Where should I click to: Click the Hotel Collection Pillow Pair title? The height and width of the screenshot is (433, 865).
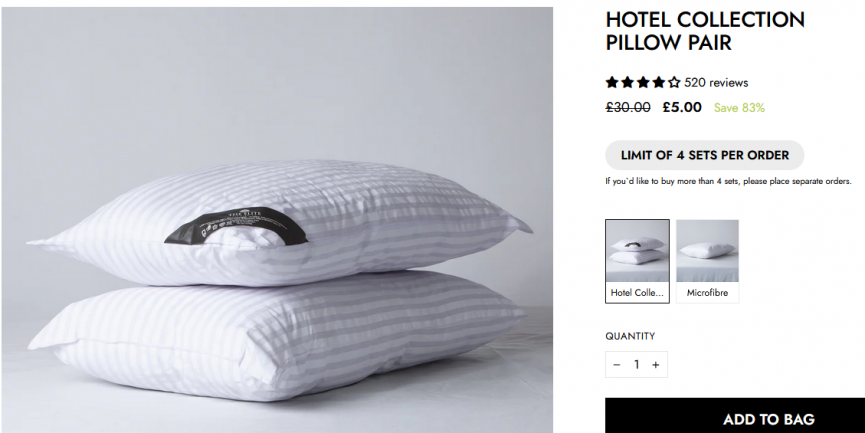[705, 31]
